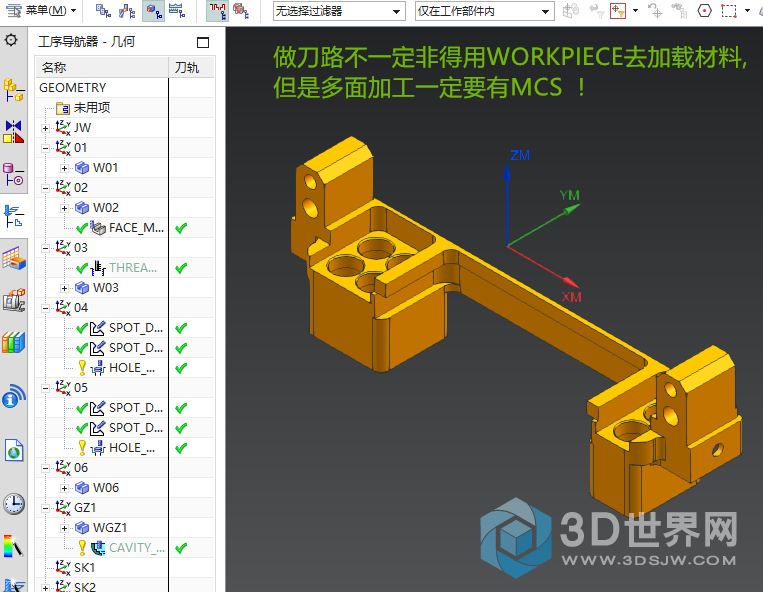The image size is (763, 592).
Task: Open the Part Navigator sidebar tab
Action: coord(14,174)
